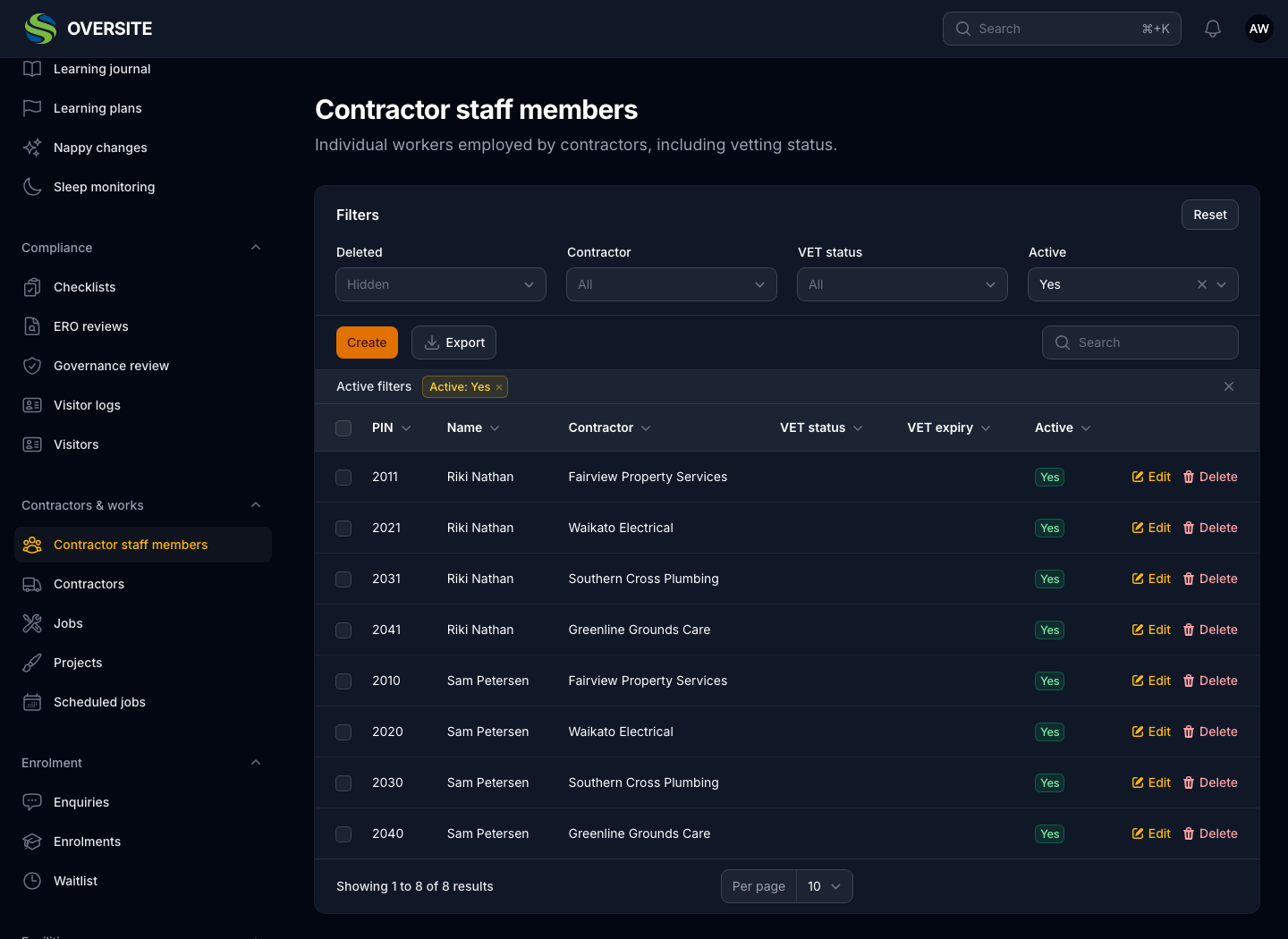1288x939 pixels.
Task: Click the Yes badge in the PIN 2041 row
Action: coord(1049,630)
